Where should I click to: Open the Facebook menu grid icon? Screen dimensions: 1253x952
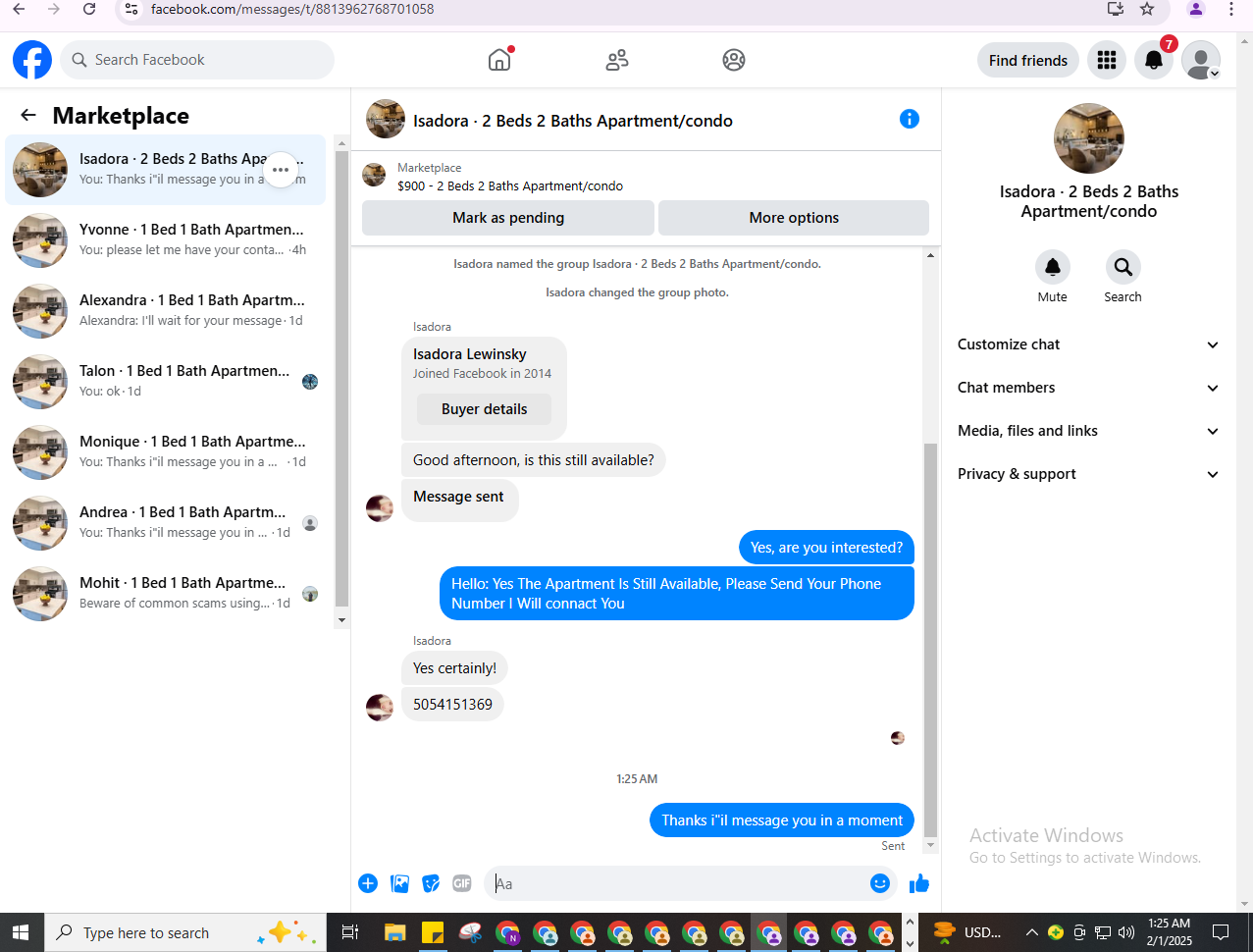(x=1107, y=60)
